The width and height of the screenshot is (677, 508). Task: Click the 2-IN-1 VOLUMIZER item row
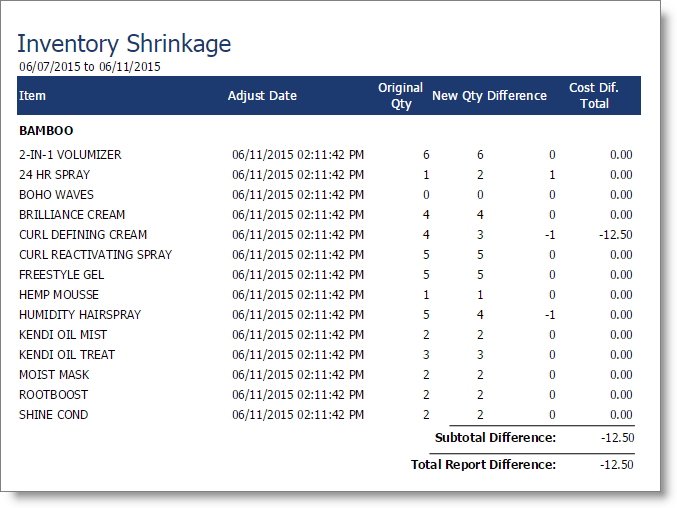click(70, 155)
